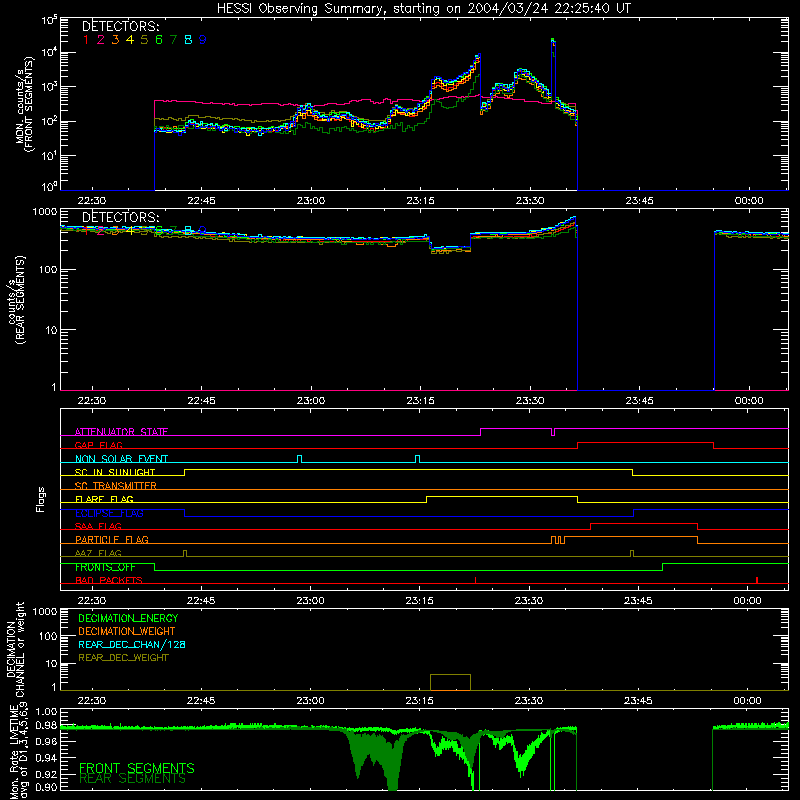Select the MON. counts/s (FRONT SEGMENTS) axis title
Viewport: 800px width, 800px height.
pyautogui.click(x=24, y=104)
